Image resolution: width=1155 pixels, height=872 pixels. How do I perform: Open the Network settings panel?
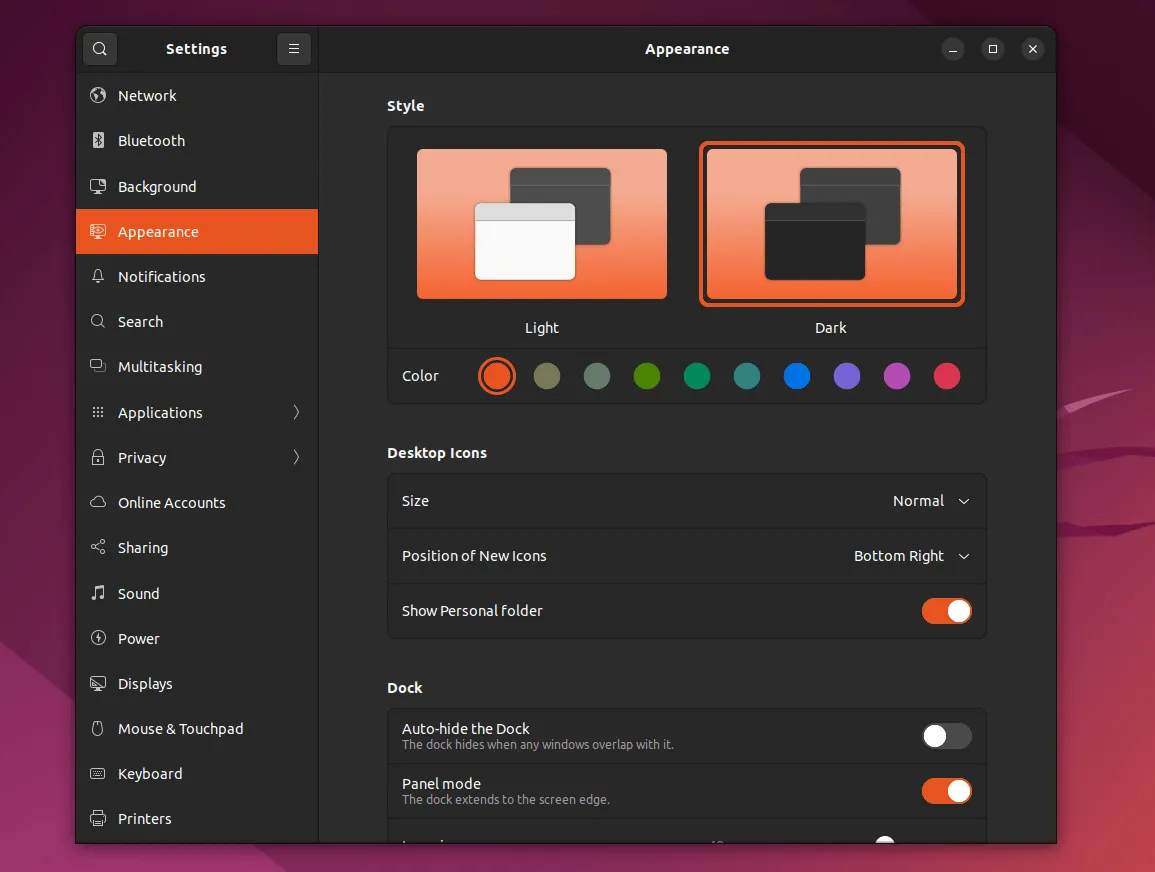coord(146,95)
